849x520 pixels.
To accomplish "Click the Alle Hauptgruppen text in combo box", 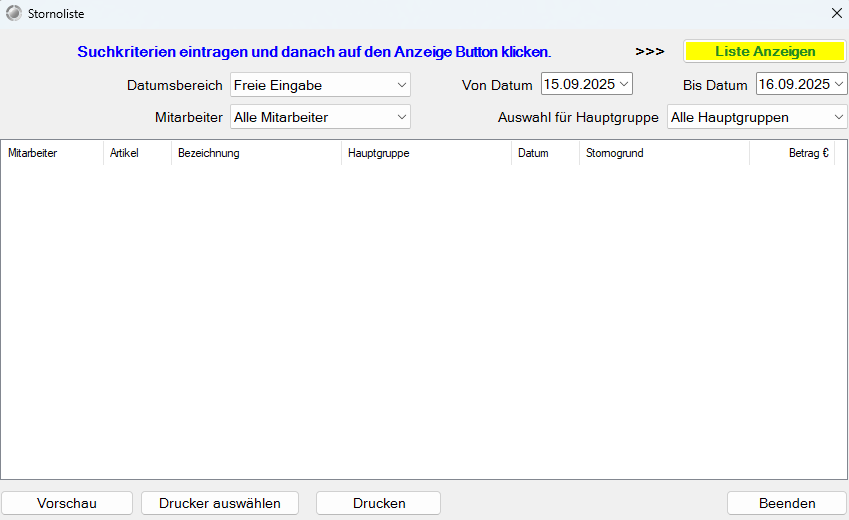I will pos(729,118).
